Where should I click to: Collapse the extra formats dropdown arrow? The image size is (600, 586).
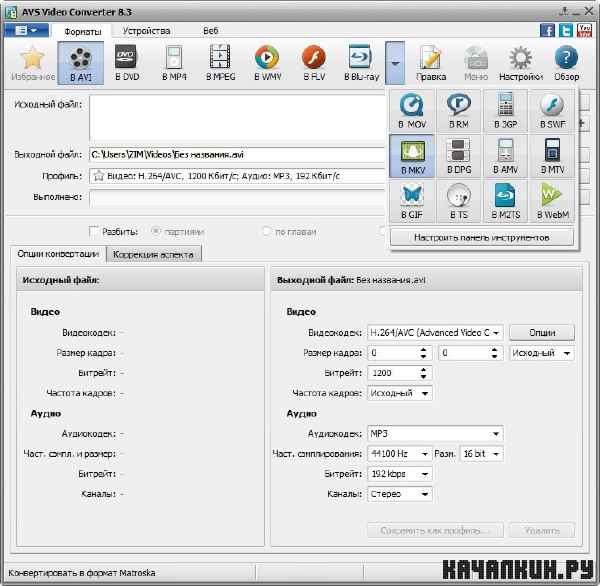click(x=395, y=63)
